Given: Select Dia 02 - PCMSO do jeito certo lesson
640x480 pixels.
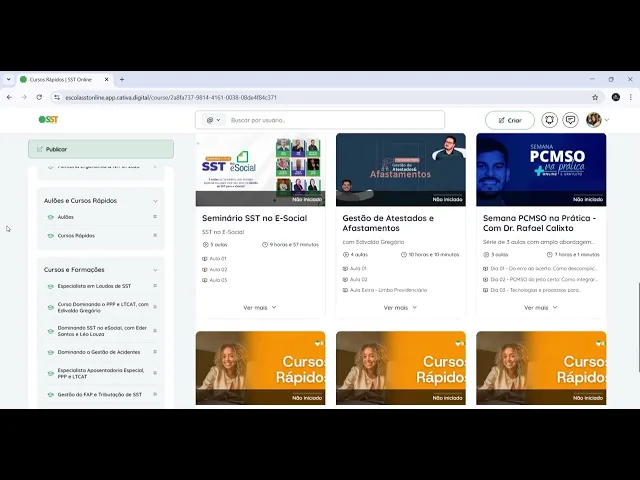Looking at the screenshot, I should click(x=540, y=280).
